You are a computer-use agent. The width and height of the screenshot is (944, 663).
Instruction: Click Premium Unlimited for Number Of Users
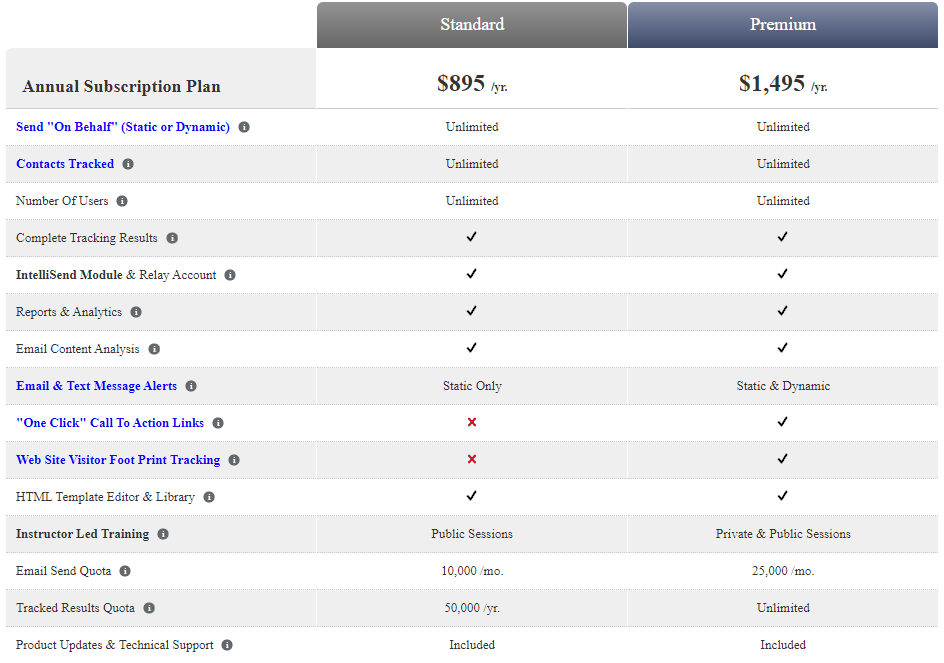[783, 201]
